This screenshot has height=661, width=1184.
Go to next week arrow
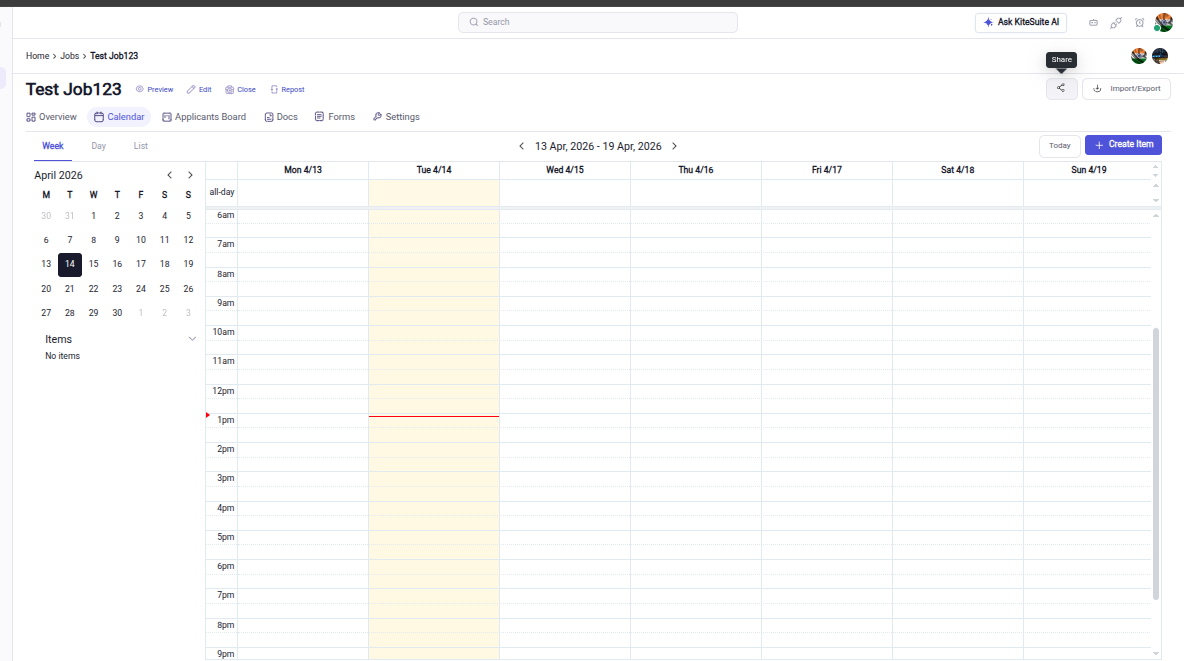(x=674, y=147)
